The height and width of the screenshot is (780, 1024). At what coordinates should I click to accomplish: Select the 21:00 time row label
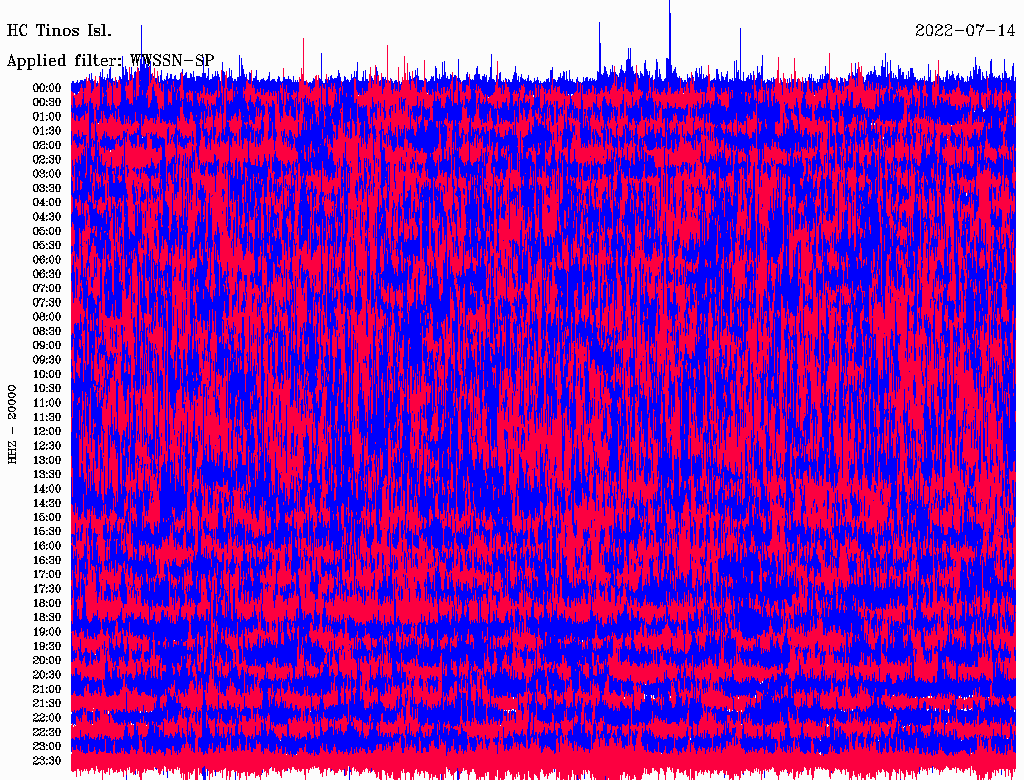(x=47, y=689)
